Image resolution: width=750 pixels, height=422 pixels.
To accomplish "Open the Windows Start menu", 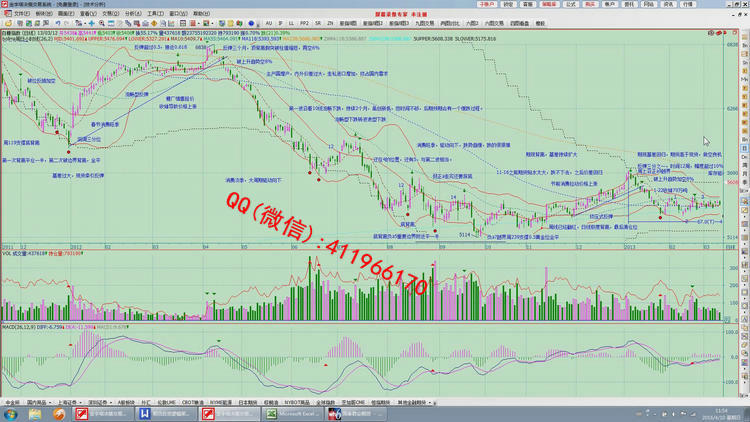I will pyautogui.click(x=11, y=414).
